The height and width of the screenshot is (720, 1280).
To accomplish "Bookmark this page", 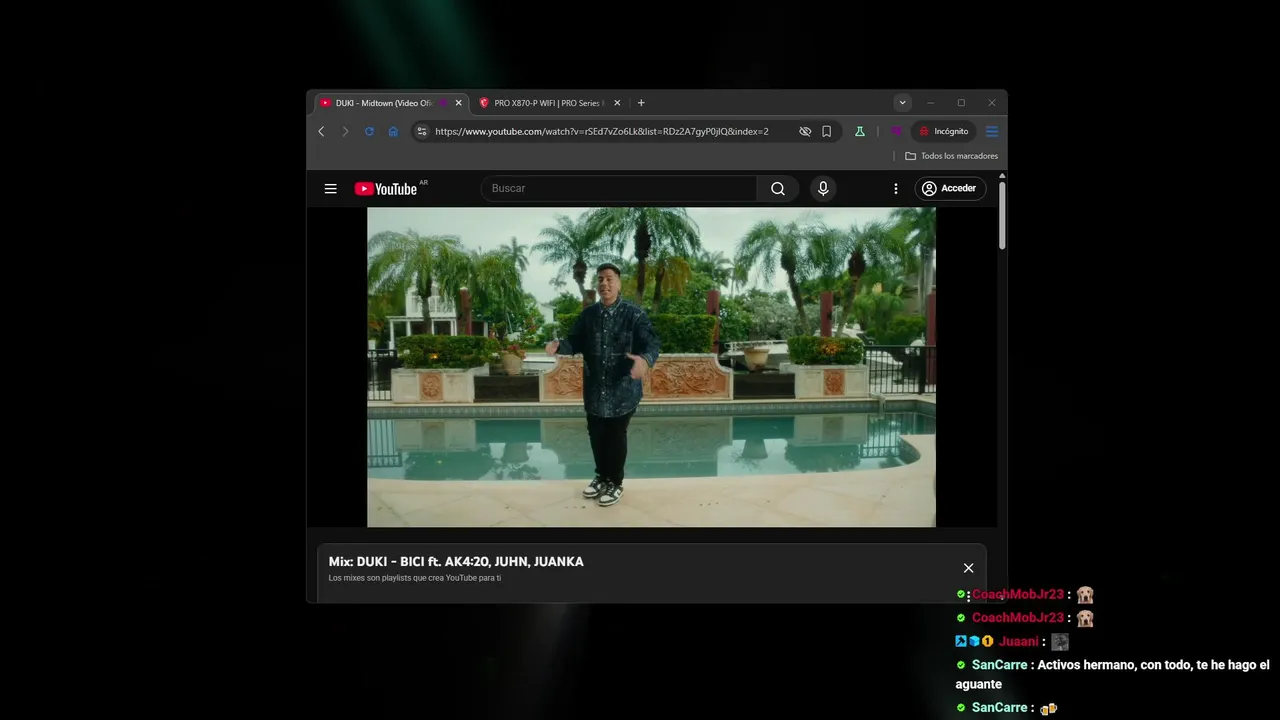I will tap(827, 131).
